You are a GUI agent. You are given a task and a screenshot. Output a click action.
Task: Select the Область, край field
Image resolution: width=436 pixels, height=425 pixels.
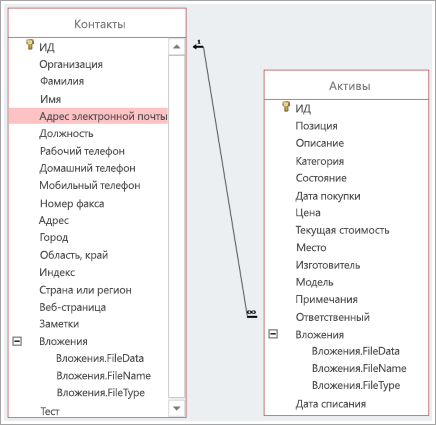tap(74, 255)
